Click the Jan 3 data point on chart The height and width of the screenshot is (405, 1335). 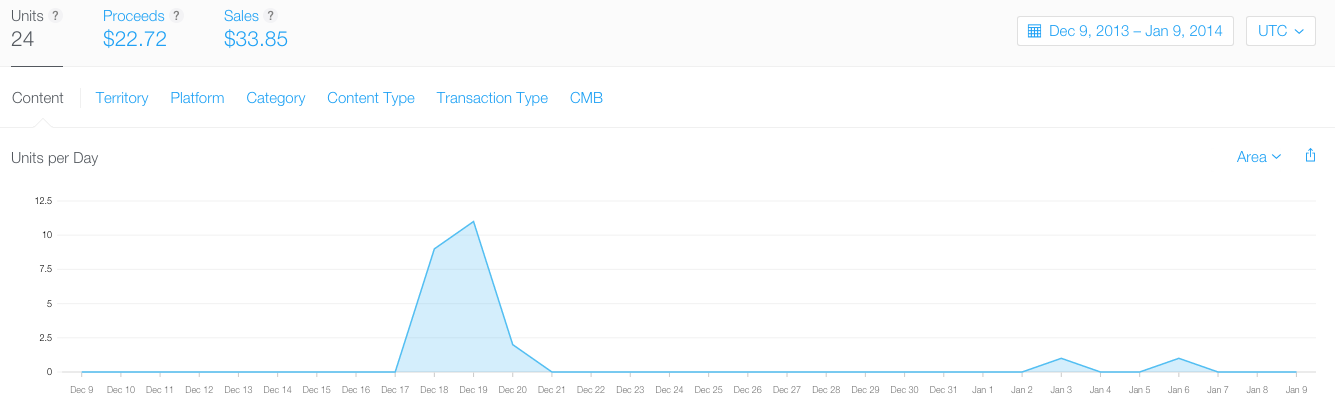(x=1060, y=358)
